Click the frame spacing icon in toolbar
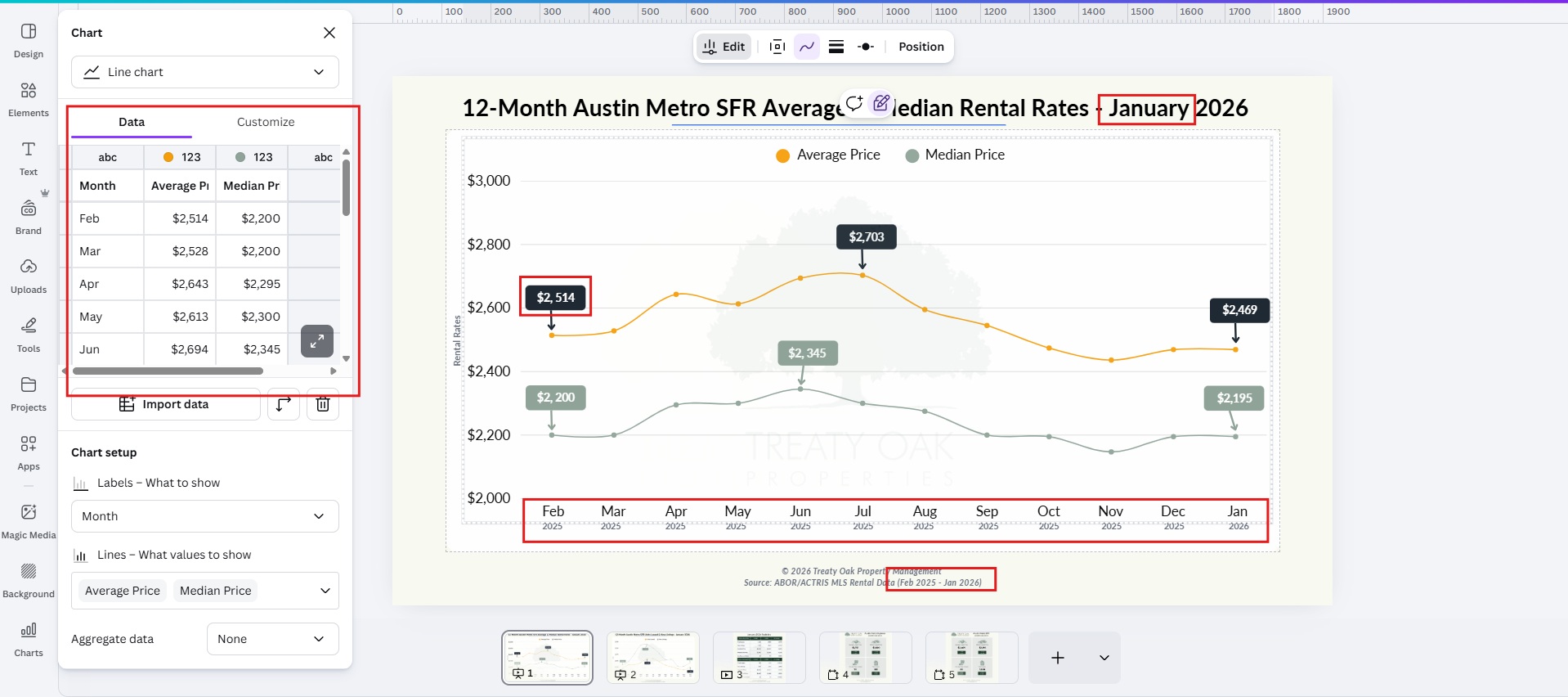1568x697 pixels. pos(777,47)
